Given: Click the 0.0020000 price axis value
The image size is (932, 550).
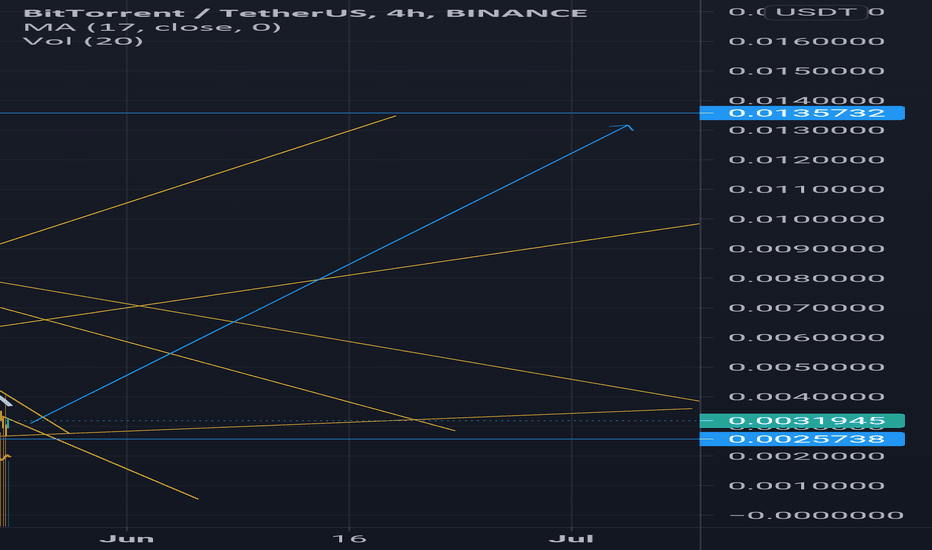Looking at the screenshot, I should pyautogui.click(x=807, y=456).
